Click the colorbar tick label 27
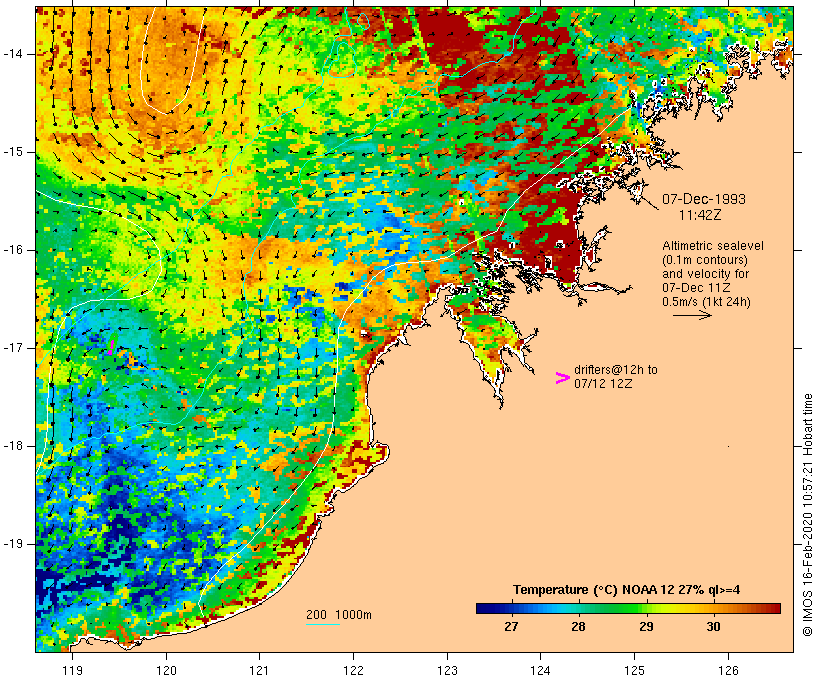820x680 pixels. (511, 627)
